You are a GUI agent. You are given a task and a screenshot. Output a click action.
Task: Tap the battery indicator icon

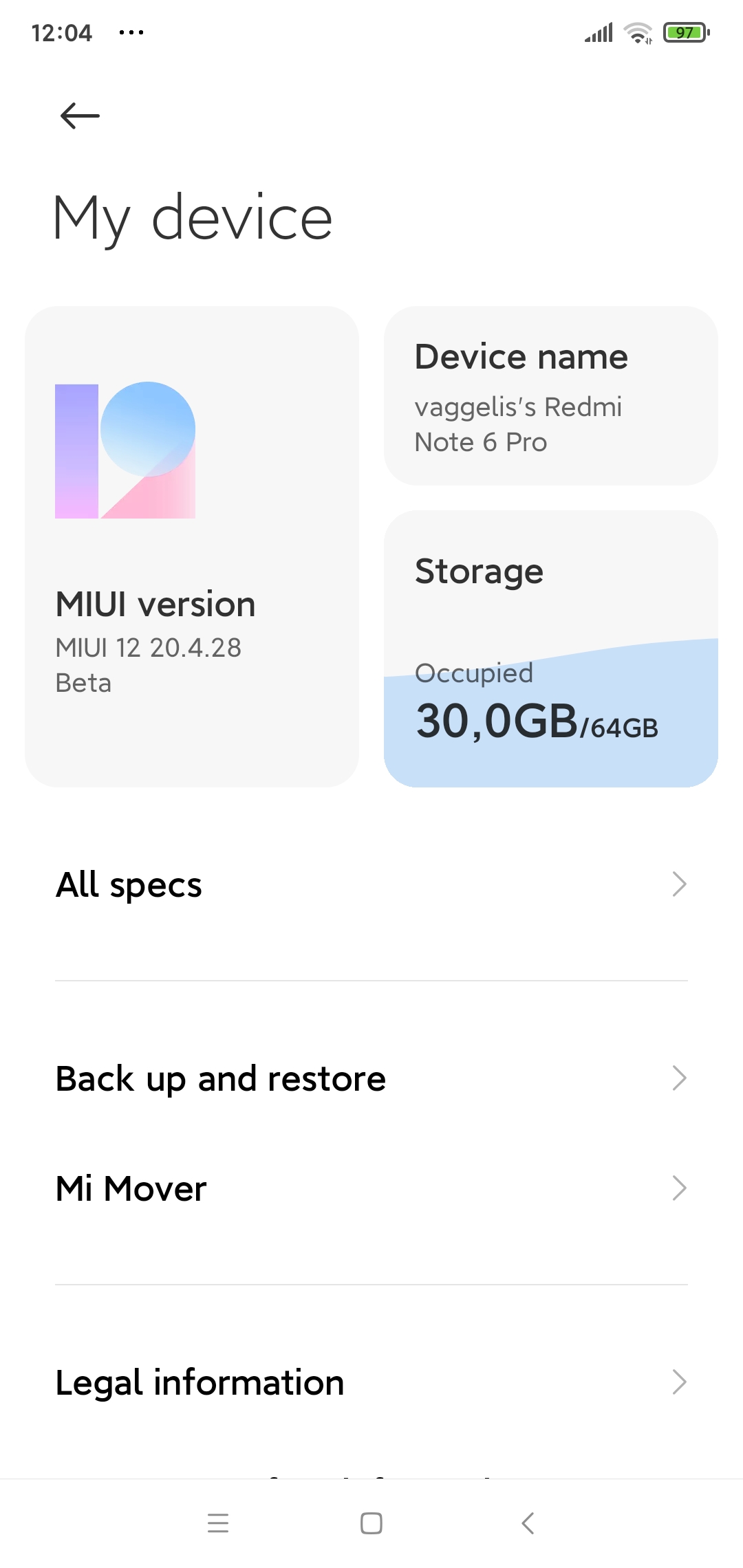tap(686, 32)
